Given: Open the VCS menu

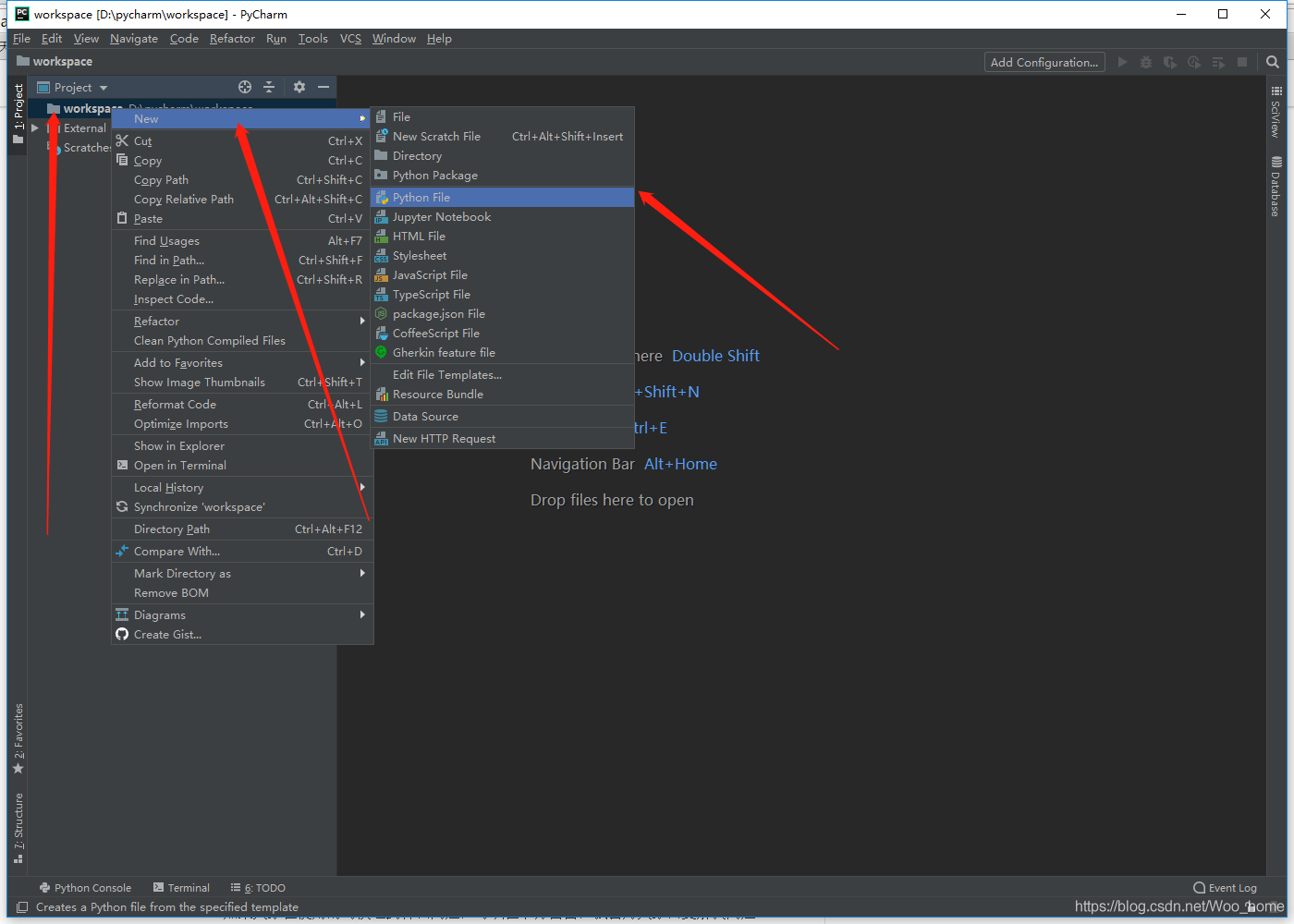Looking at the screenshot, I should pyautogui.click(x=350, y=39).
